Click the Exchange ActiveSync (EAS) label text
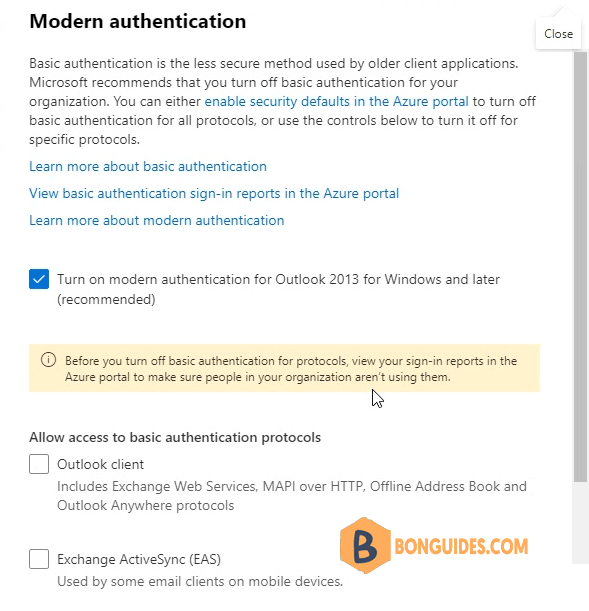589x611 pixels. 139,560
